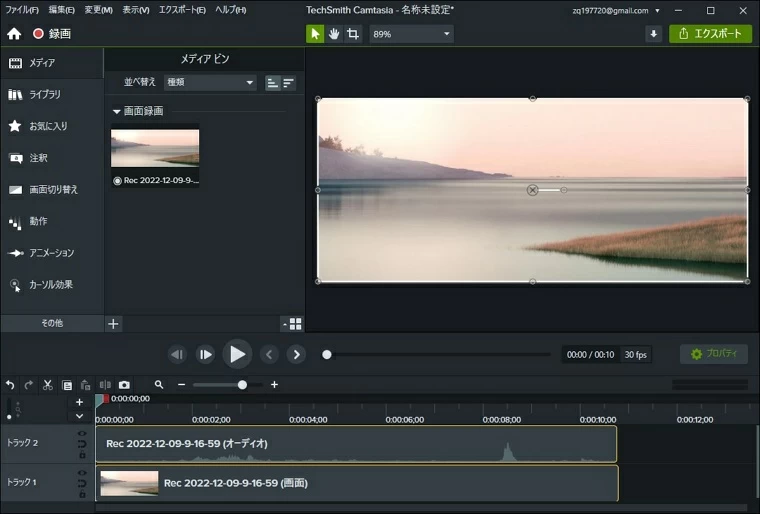
Task: Click the timeline zoom in plus
Action: coord(274,385)
